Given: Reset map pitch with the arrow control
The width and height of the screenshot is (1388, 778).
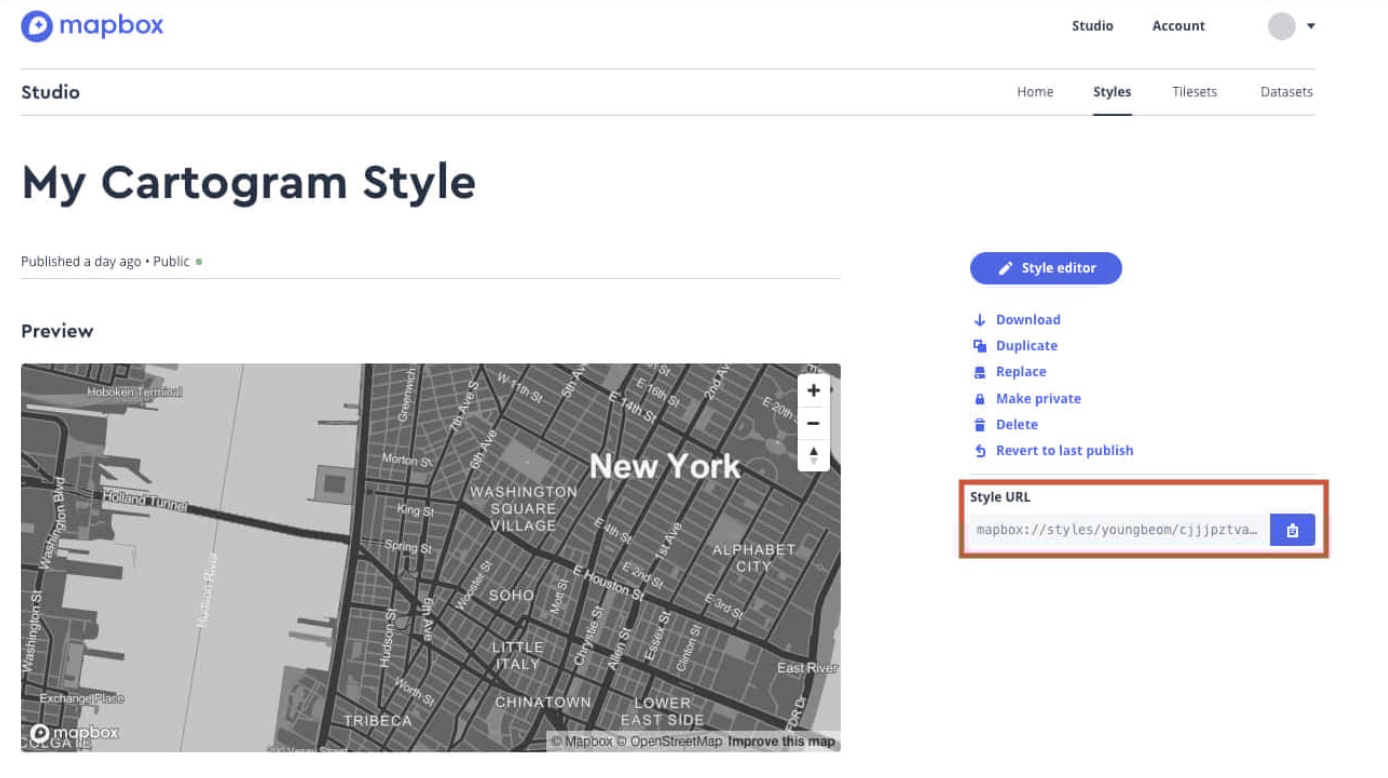Looking at the screenshot, I should 813,456.
